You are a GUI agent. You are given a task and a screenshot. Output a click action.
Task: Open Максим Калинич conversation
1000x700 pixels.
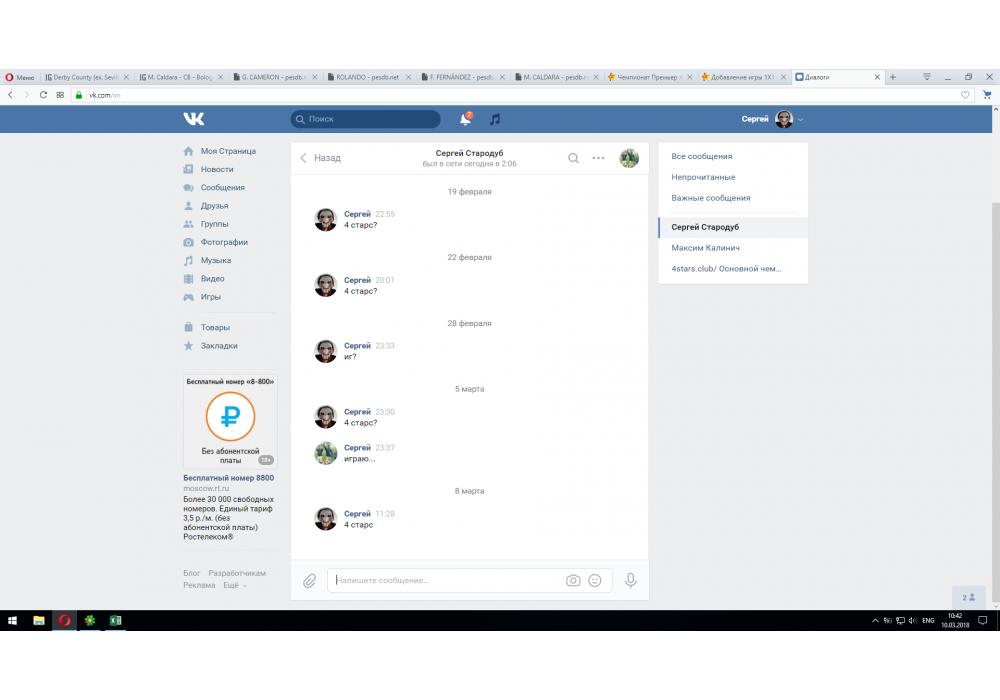click(705, 248)
